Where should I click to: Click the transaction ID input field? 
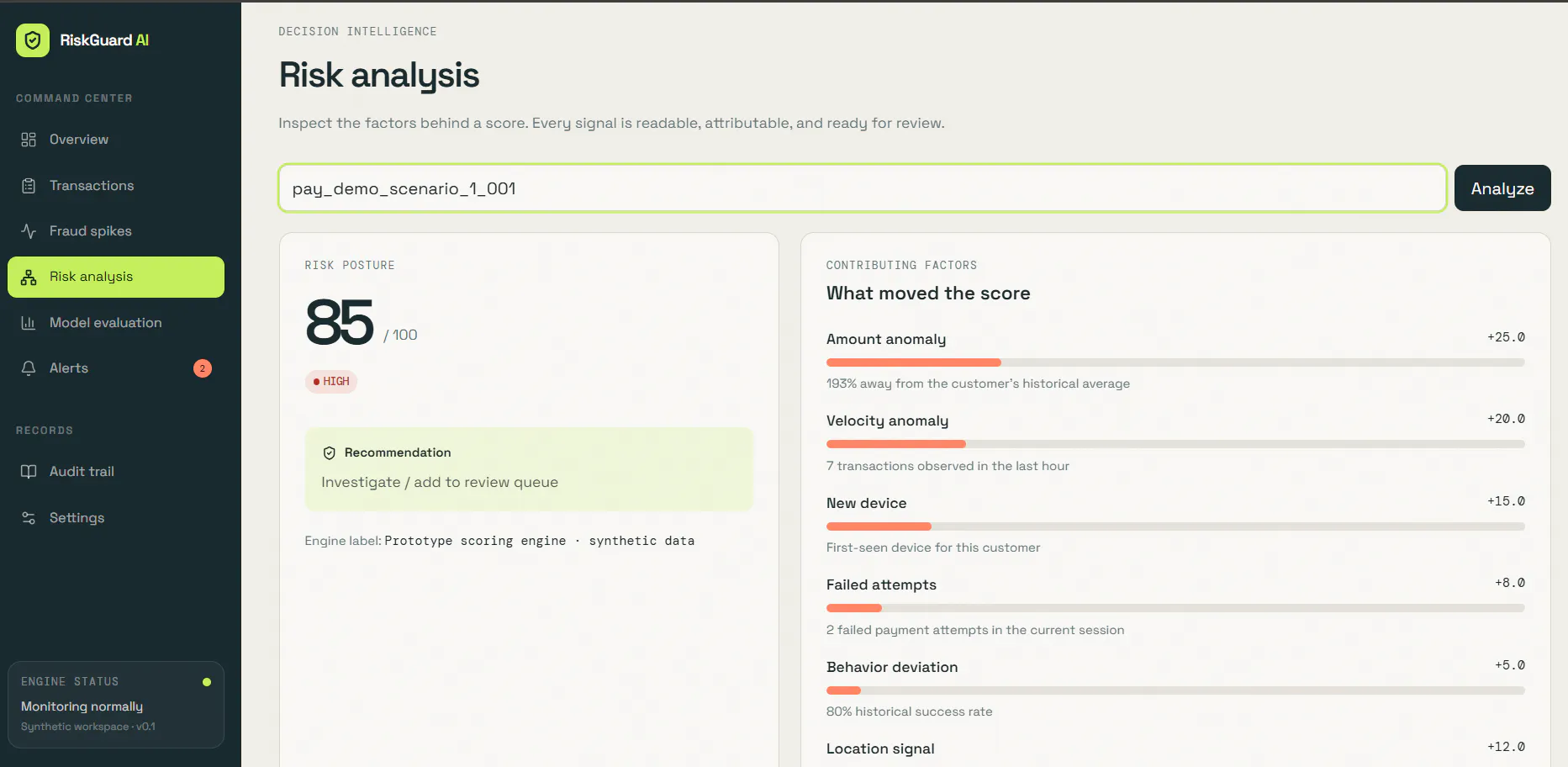(x=863, y=188)
